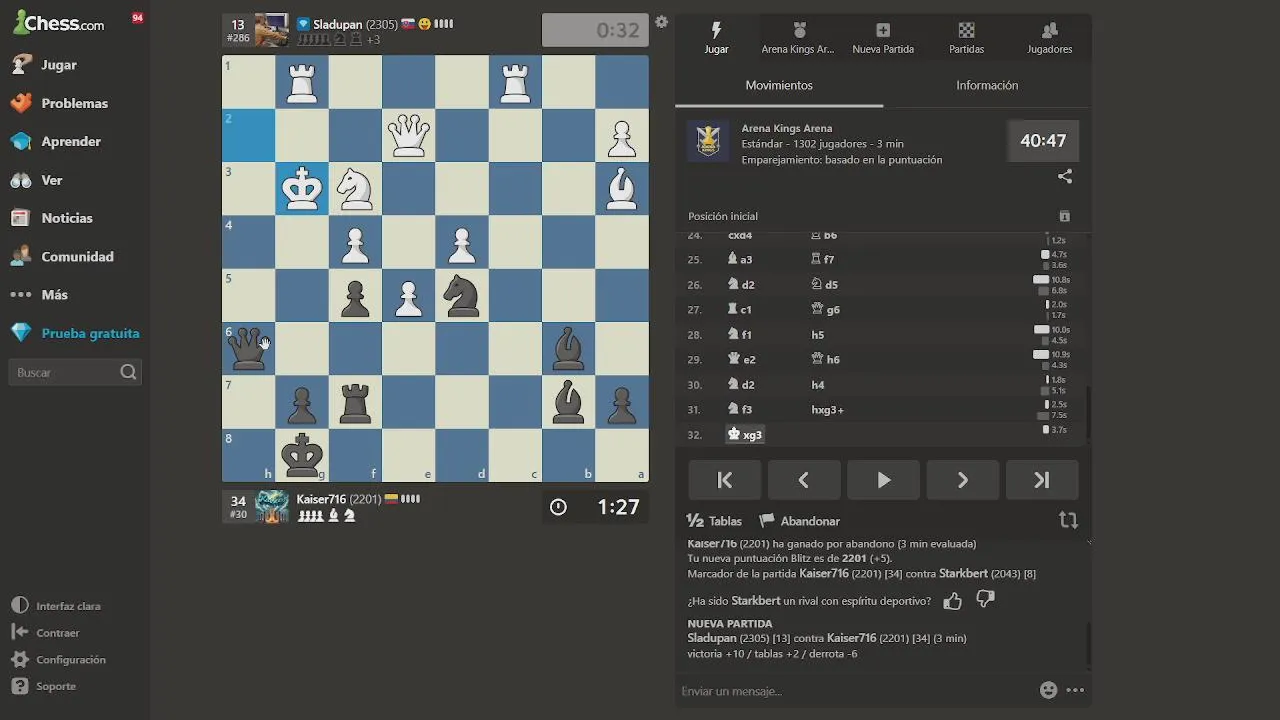This screenshot has width=1280, height=720.
Task: Click the black knight on d5
Action: click(462, 295)
